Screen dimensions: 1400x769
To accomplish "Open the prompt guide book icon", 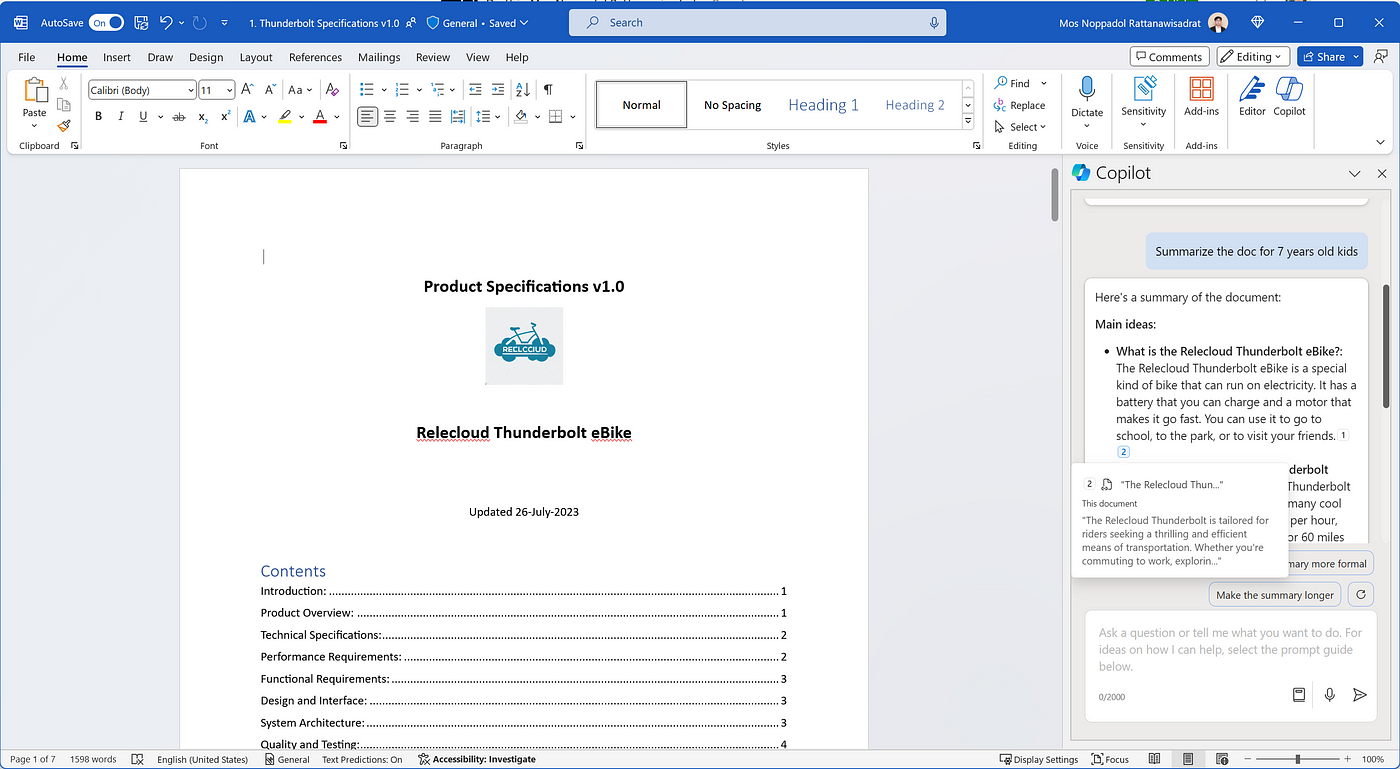I will [x=1299, y=695].
